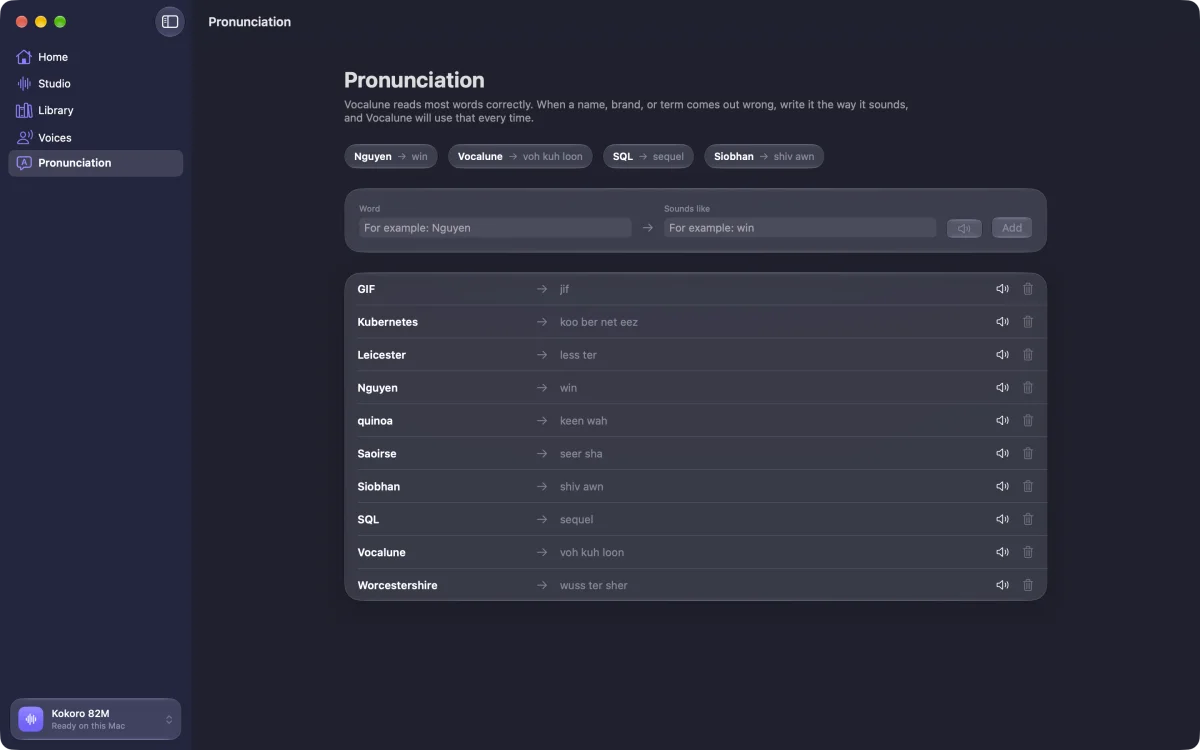The width and height of the screenshot is (1200, 750).
Task: Click the Home house icon
Action: coord(24,57)
